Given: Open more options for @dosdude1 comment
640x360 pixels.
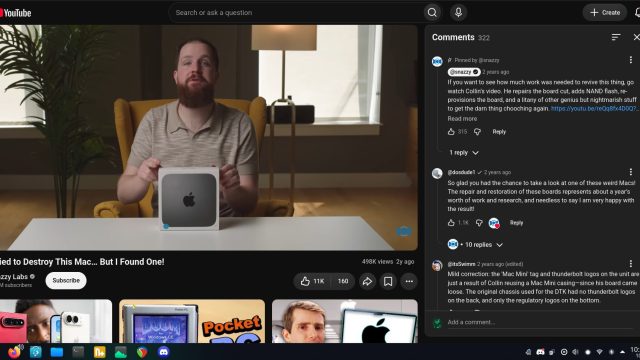Looking at the screenshot, I should pyautogui.click(x=631, y=172).
